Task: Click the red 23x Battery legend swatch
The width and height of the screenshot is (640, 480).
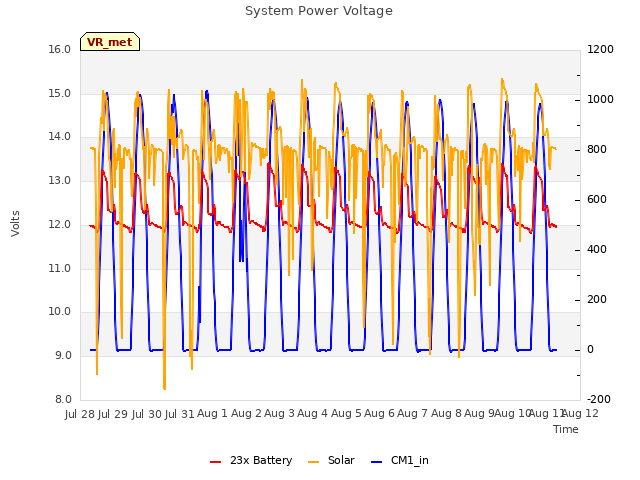Action: point(216,462)
